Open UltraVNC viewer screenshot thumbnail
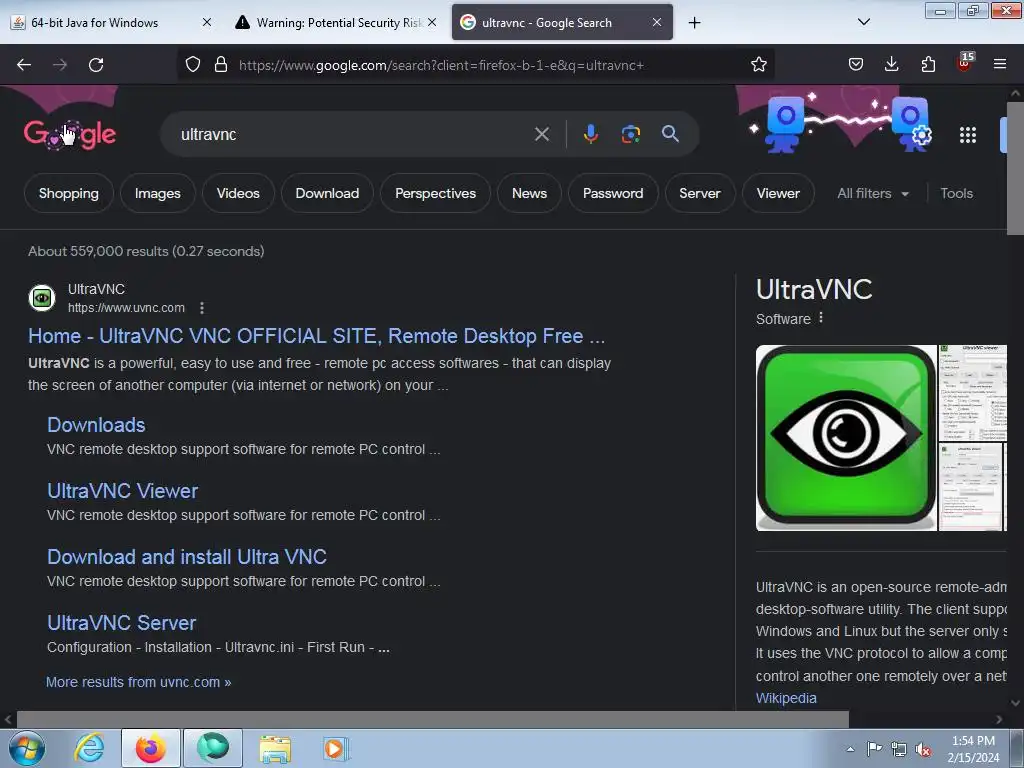Screen dimensions: 1024x768 [972, 393]
